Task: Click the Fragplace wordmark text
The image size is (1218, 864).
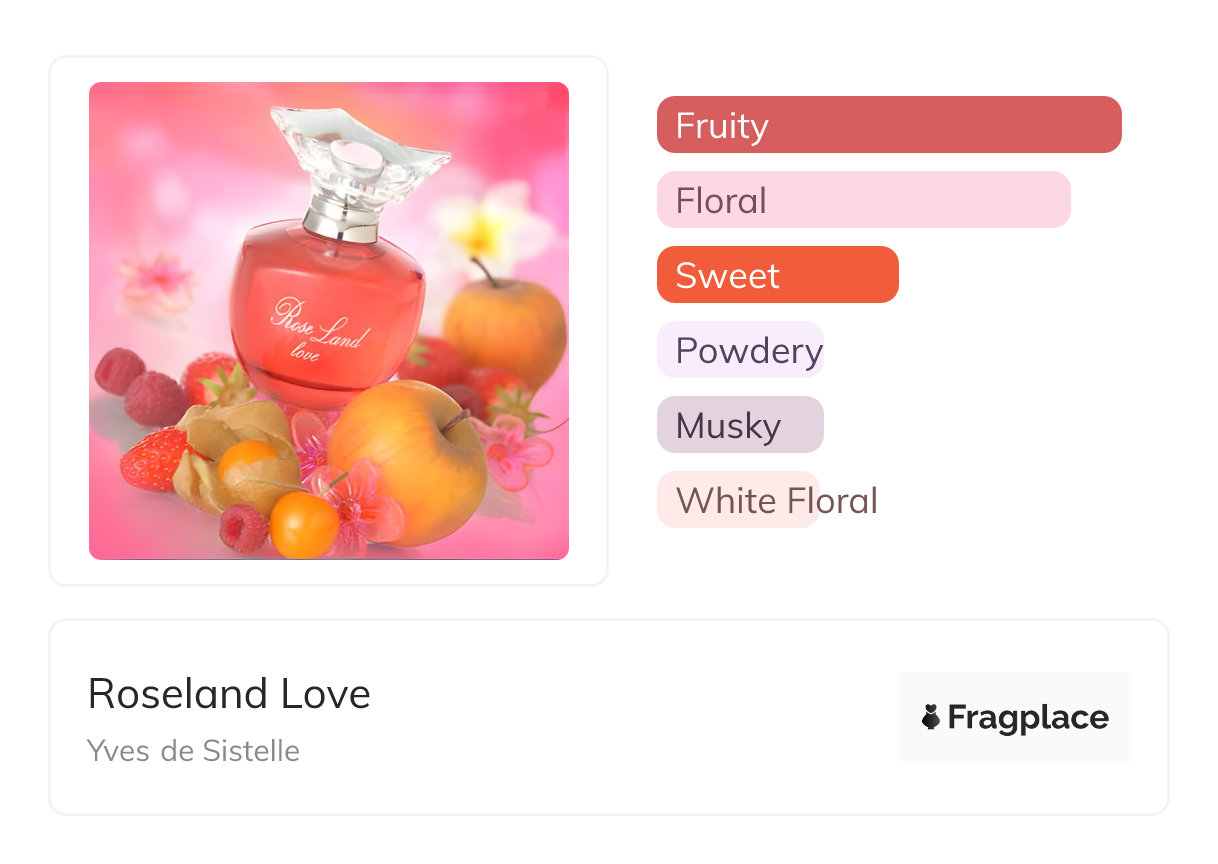Action: 1028,717
